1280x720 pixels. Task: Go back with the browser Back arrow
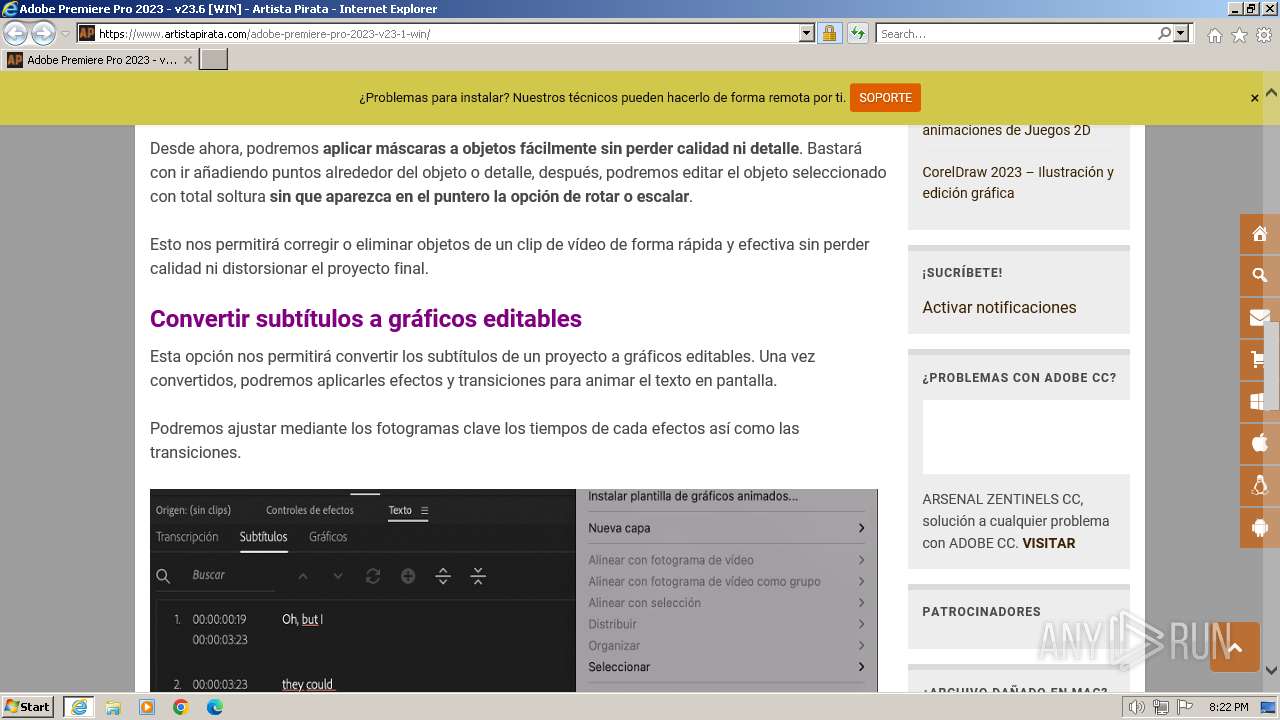[16, 33]
